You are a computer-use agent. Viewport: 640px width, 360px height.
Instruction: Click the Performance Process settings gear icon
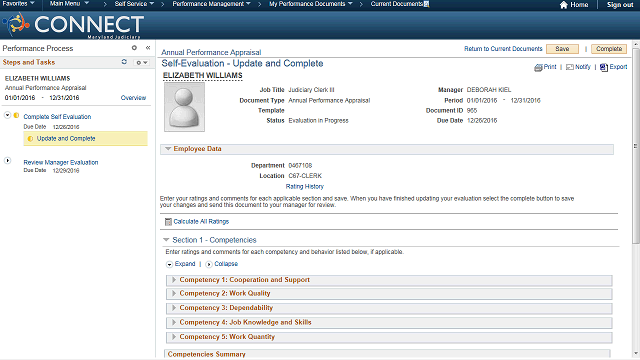click(x=134, y=48)
